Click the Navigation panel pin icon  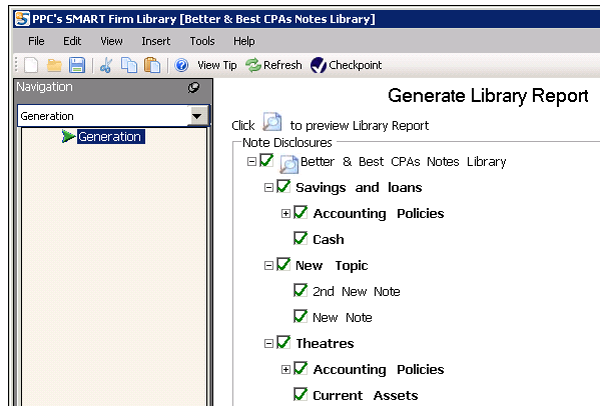click(x=194, y=88)
